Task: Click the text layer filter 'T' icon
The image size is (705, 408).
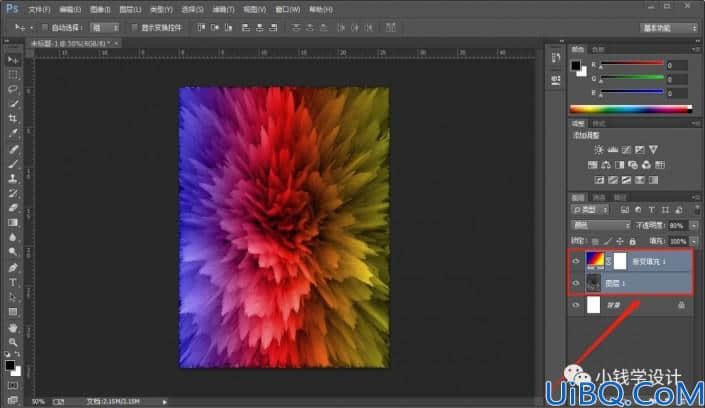Action: point(651,210)
